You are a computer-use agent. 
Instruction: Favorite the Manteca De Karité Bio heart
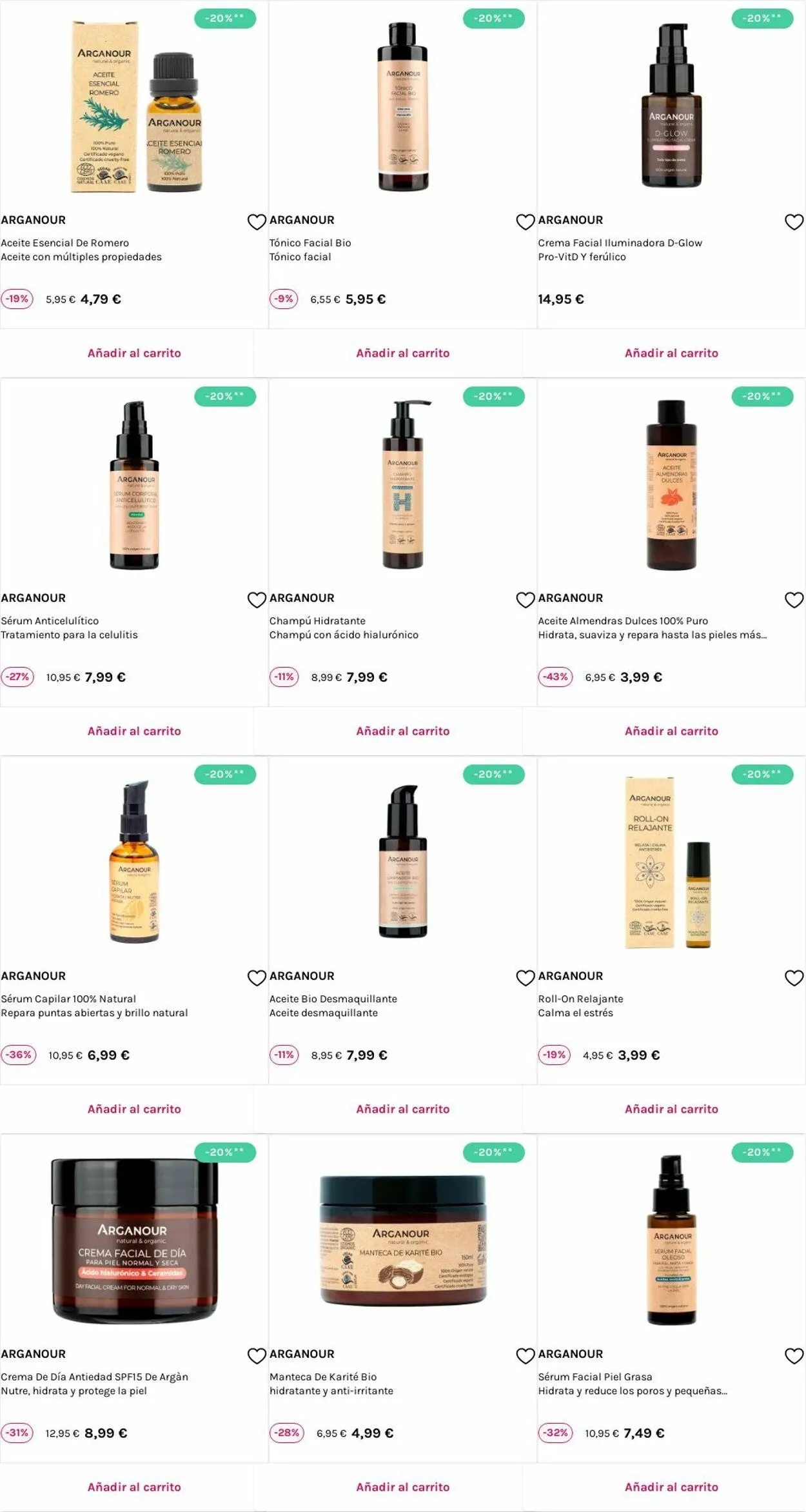(526, 1356)
